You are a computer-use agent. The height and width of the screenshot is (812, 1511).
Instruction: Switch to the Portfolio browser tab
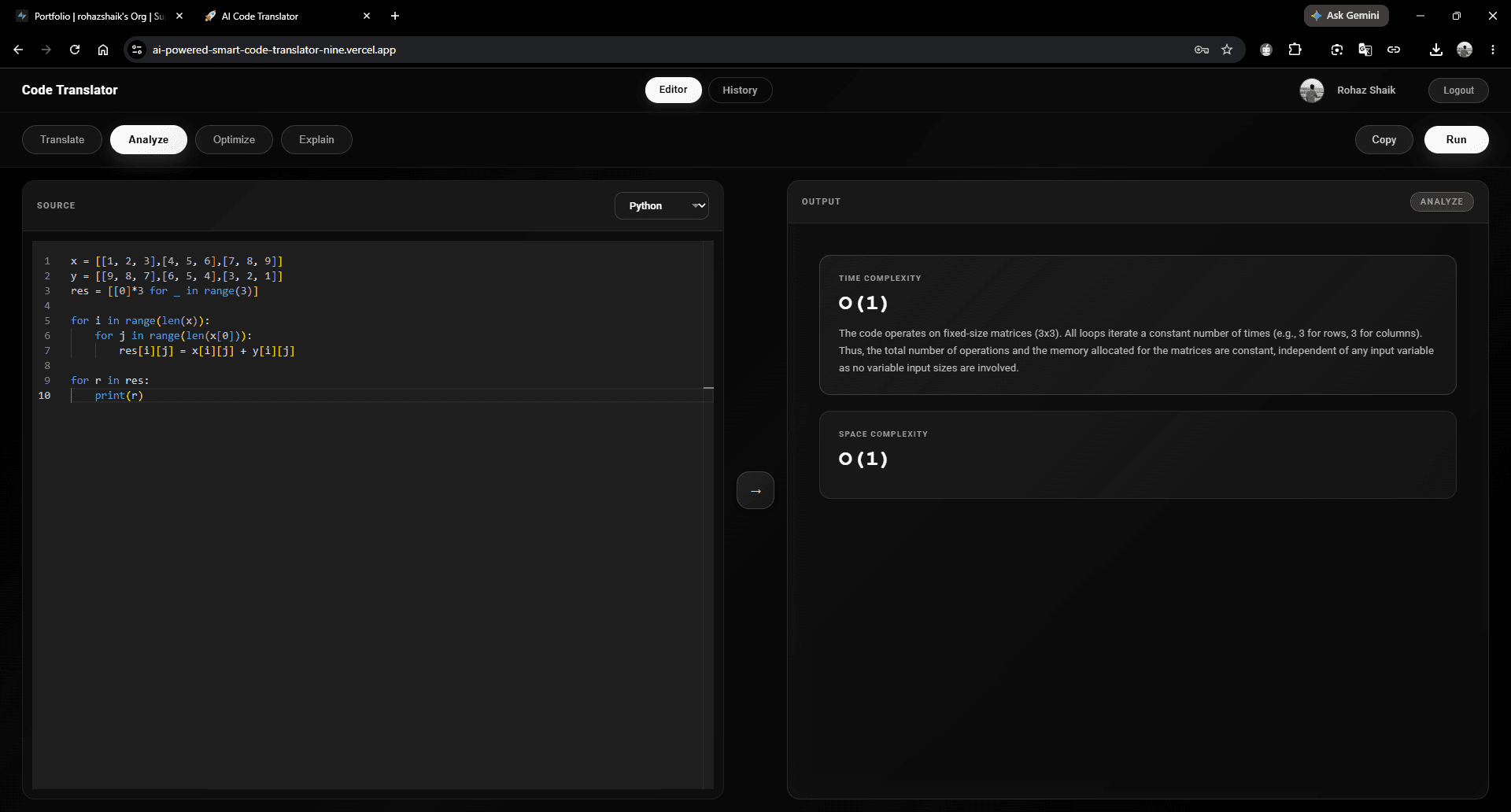coord(98,16)
